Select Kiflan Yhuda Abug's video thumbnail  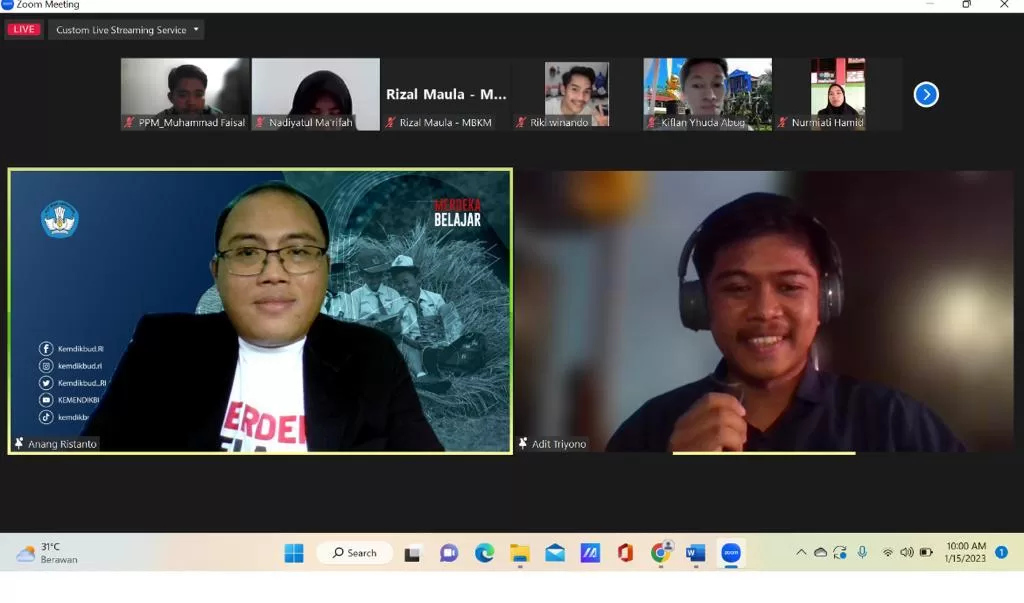(x=707, y=94)
